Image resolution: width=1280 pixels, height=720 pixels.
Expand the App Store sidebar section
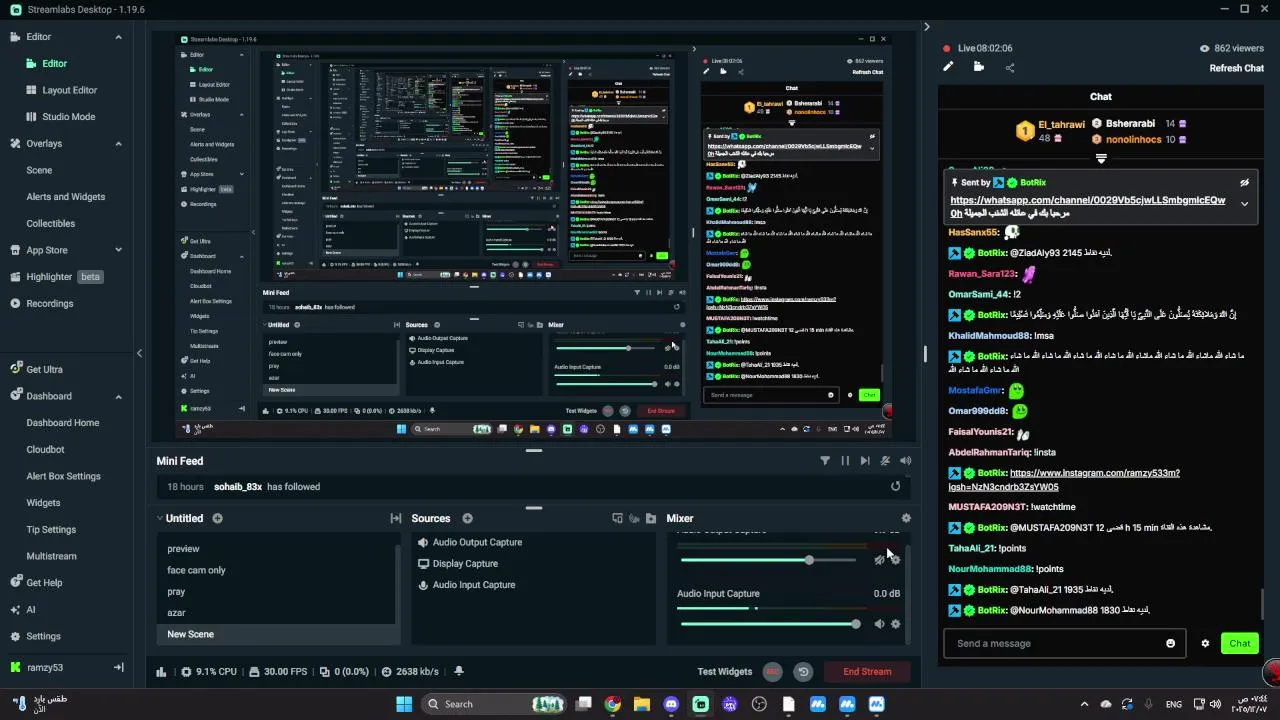pyautogui.click(x=118, y=250)
